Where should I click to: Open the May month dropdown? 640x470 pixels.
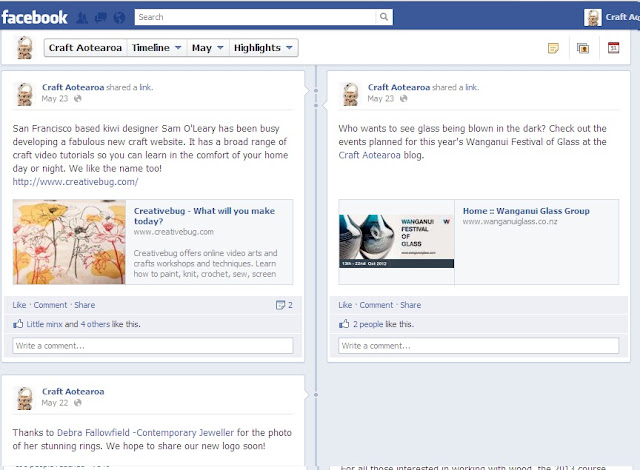pos(208,48)
